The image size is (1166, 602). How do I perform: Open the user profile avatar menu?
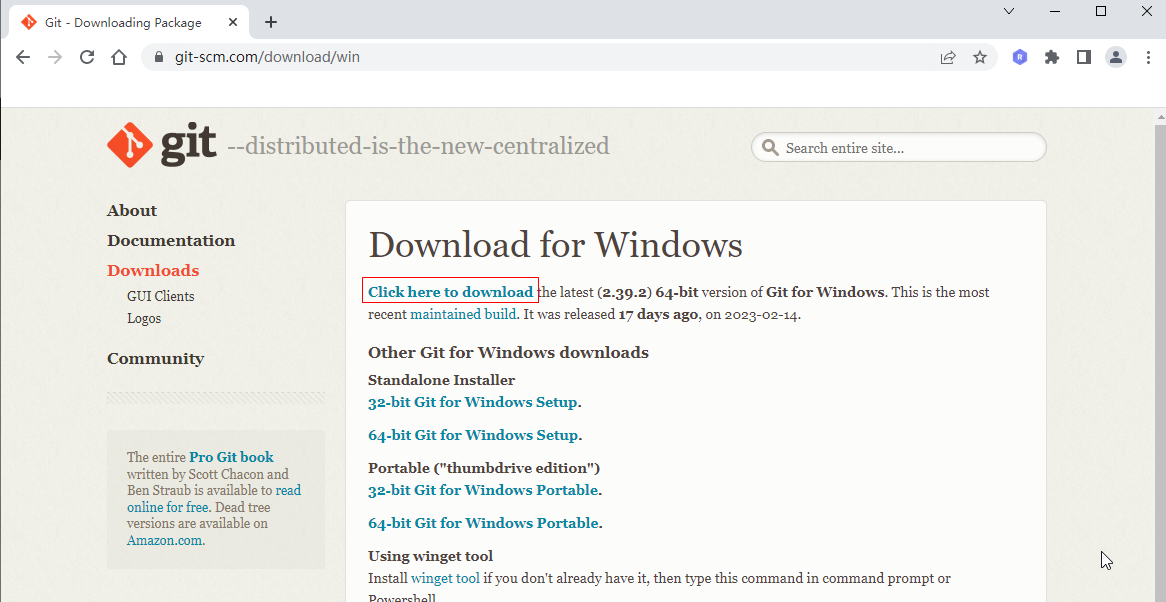[1115, 56]
